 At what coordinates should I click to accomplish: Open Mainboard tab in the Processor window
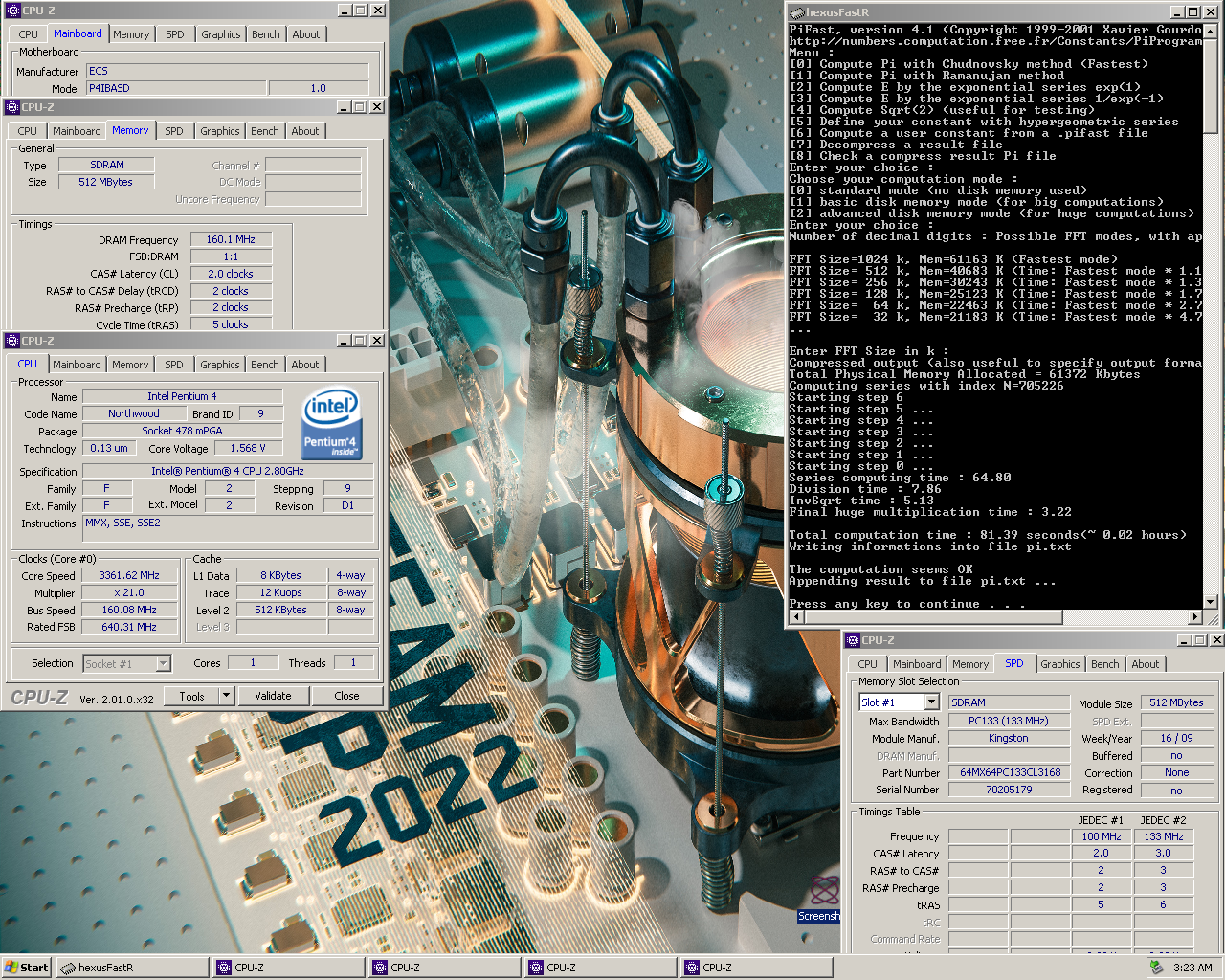pyautogui.click(x=77, y=365)
